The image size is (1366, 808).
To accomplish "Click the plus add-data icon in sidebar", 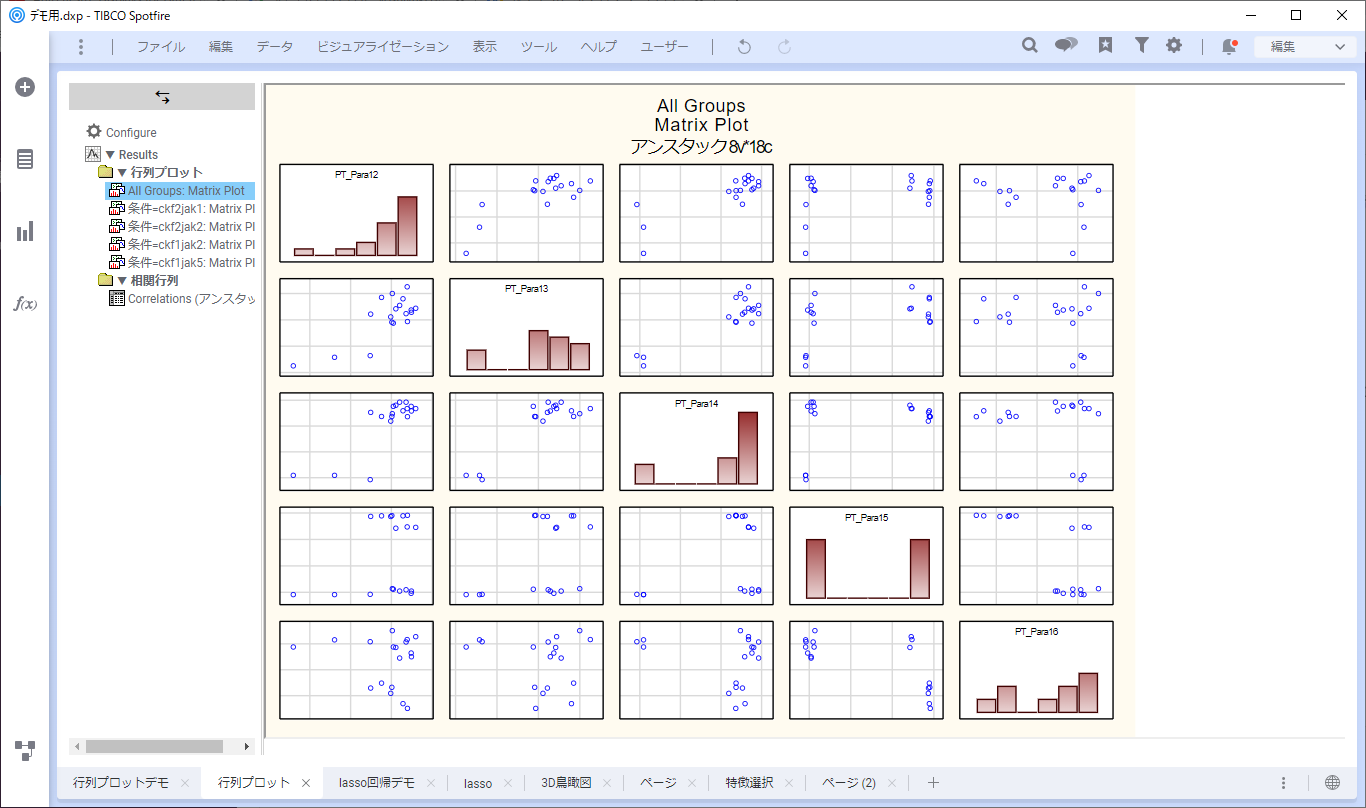I will (25, 87).
